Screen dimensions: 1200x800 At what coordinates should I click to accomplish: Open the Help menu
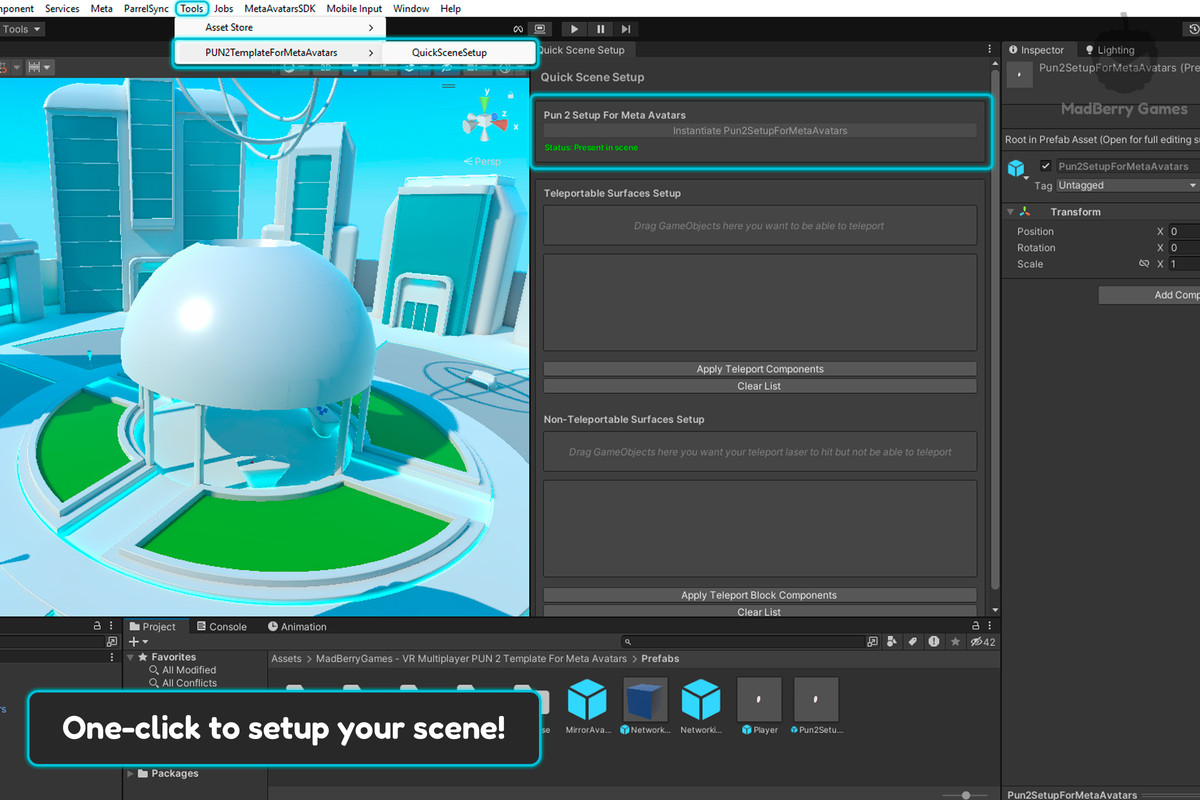click(x=451, y=8)
